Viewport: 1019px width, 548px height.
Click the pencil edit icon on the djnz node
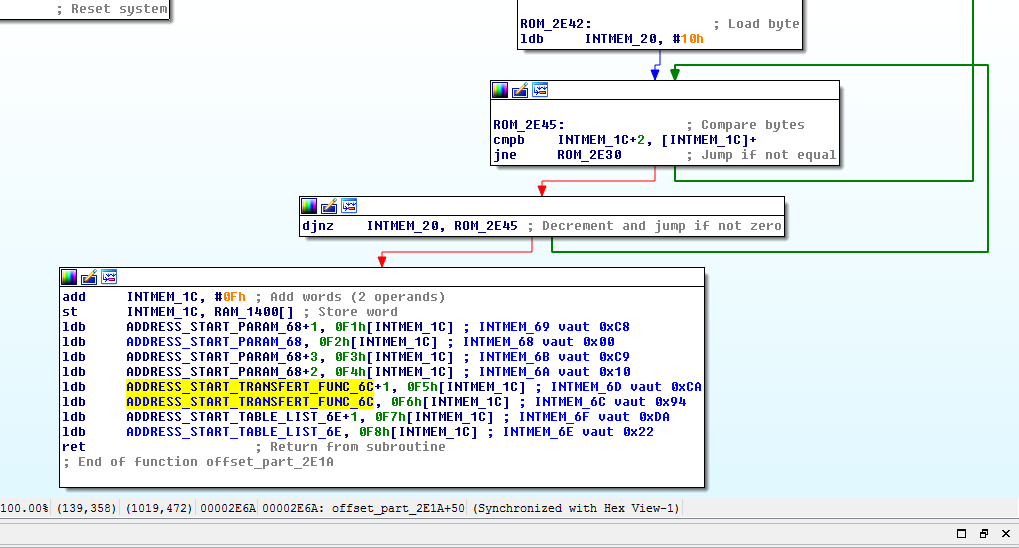(x=329, y=207)
